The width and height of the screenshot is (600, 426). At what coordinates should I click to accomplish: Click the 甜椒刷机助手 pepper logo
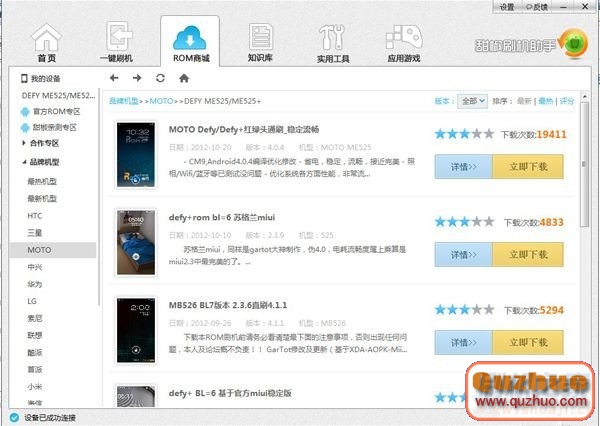574,44
